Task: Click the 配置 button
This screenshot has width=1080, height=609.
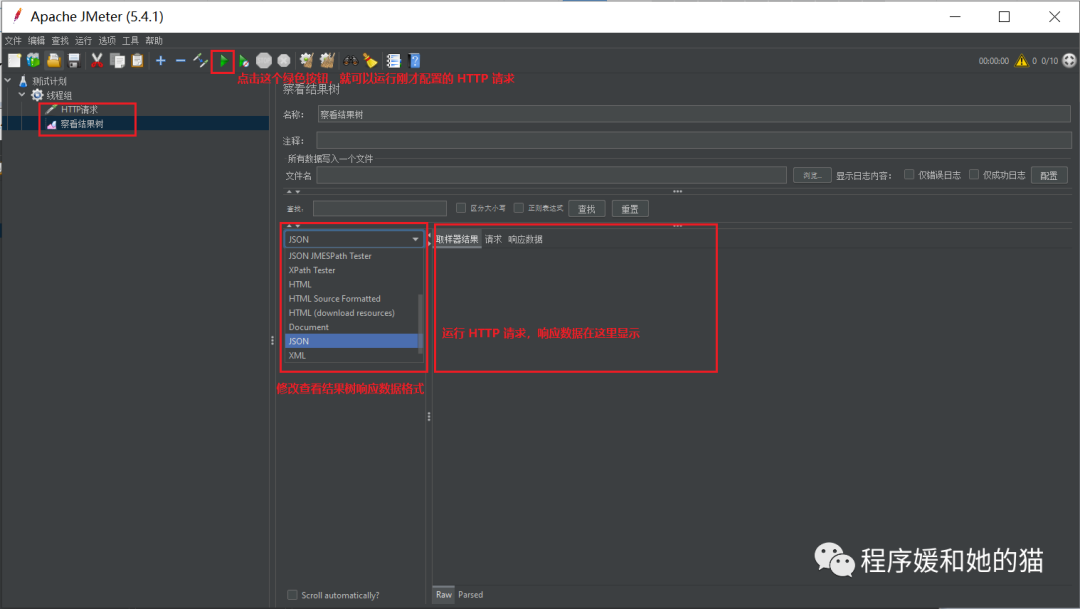Action: click(1049, 176)
